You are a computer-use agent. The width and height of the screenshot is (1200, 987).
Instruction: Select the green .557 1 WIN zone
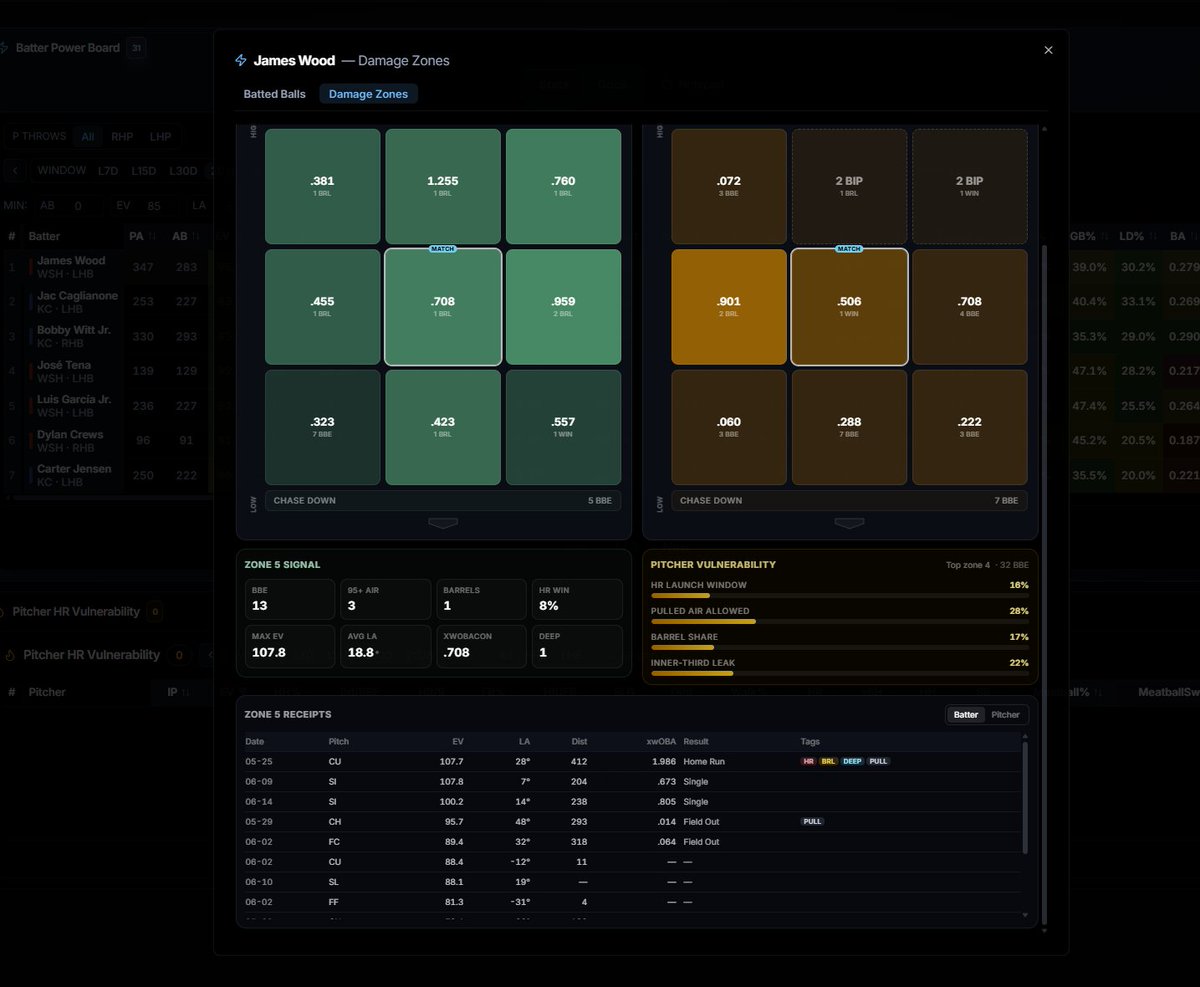click(563, 428)
